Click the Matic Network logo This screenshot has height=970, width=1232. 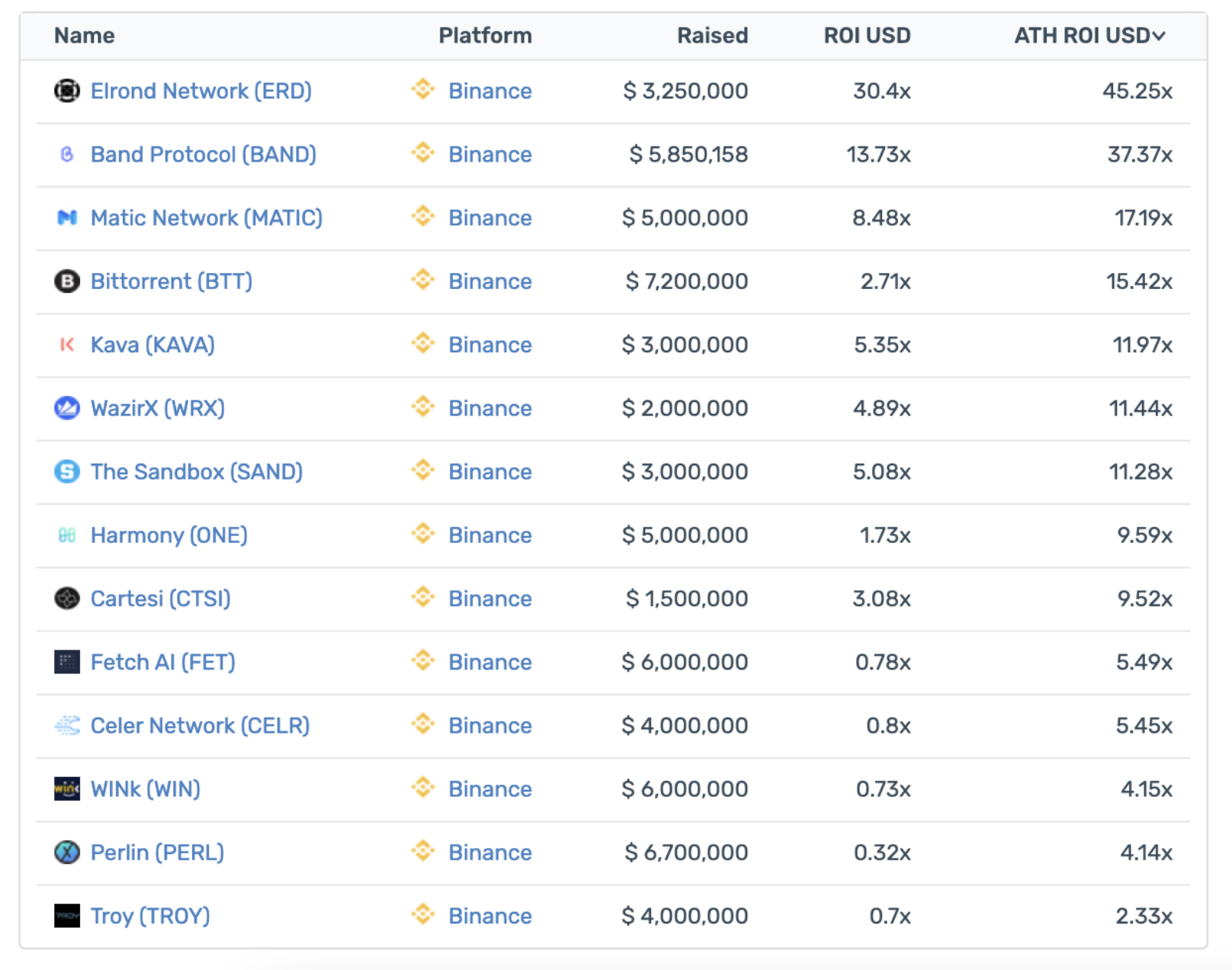click(67, 218)
